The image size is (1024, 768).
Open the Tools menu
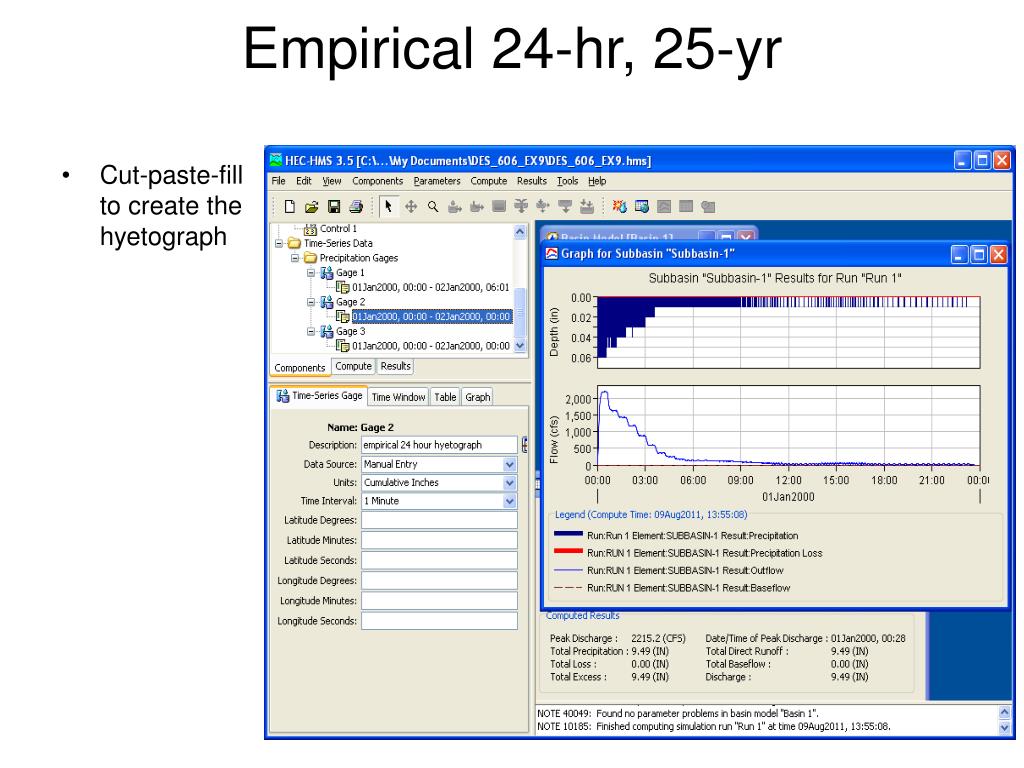coord(568,181)
